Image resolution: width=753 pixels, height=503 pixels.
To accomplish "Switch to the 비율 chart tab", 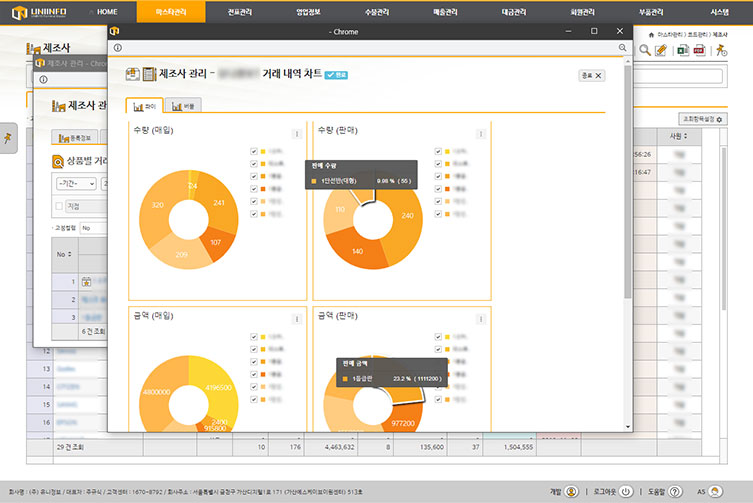I will click(x=183, y=105).
